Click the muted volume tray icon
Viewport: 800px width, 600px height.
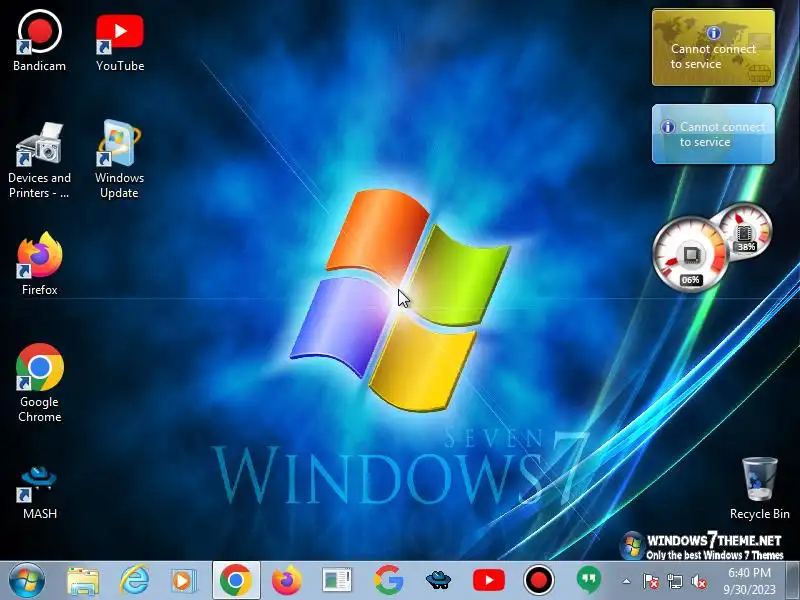(x=698, y=581)
